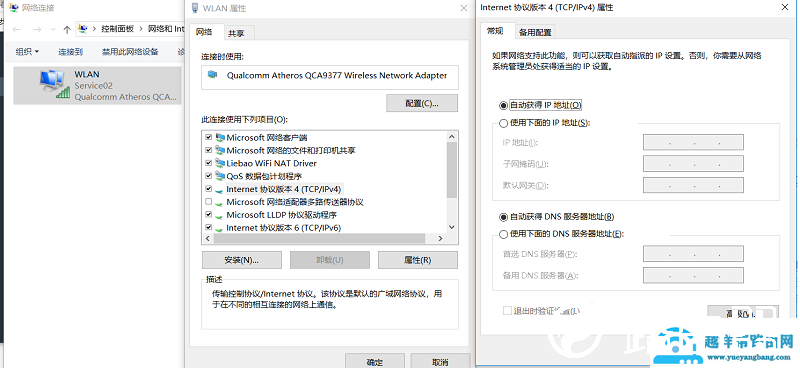800x368 pixels.
Task: Toggle Microsoft LLDP 协议驱动程序 checkbox
Action: point(208,215)
